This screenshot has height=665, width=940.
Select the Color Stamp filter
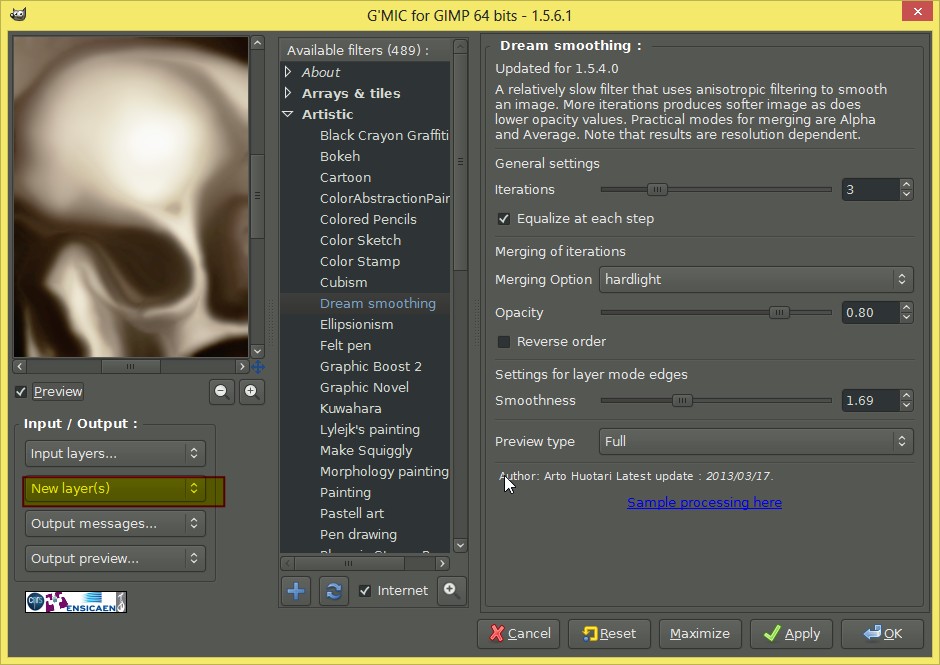click(360, 261)
